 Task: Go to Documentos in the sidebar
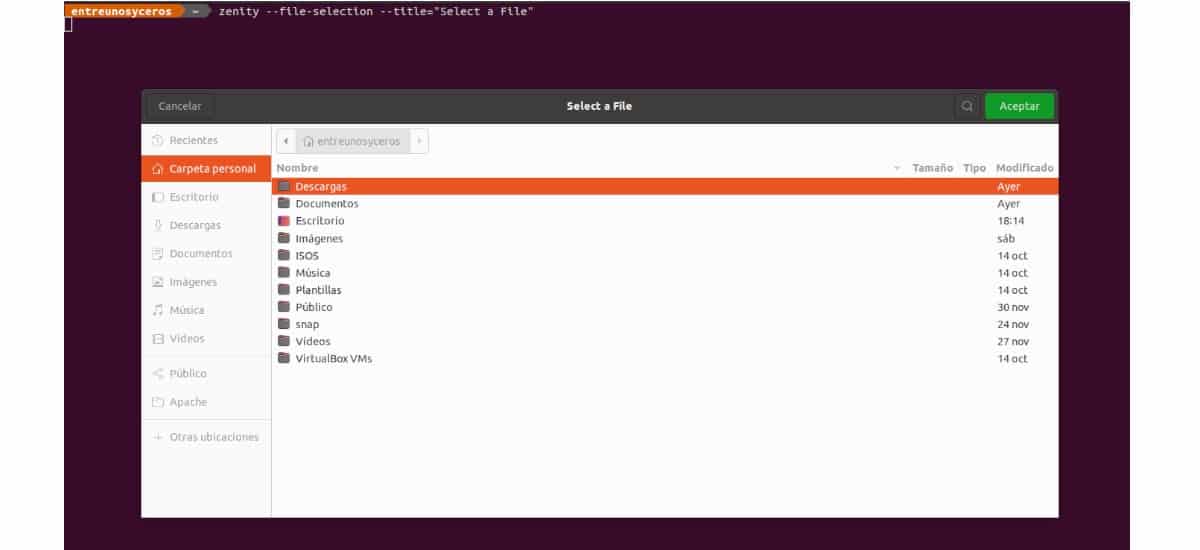coord(200,254)
